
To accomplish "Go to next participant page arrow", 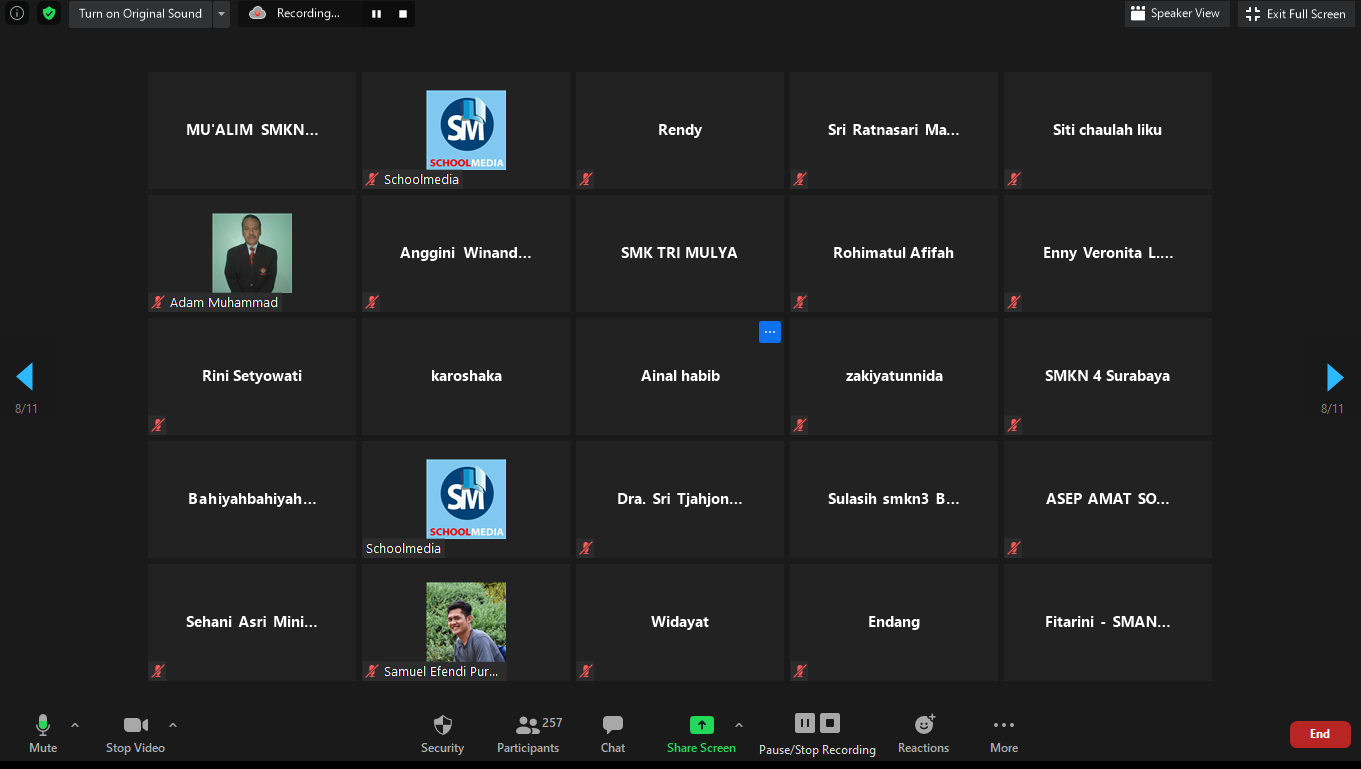I will [1334, 377].
